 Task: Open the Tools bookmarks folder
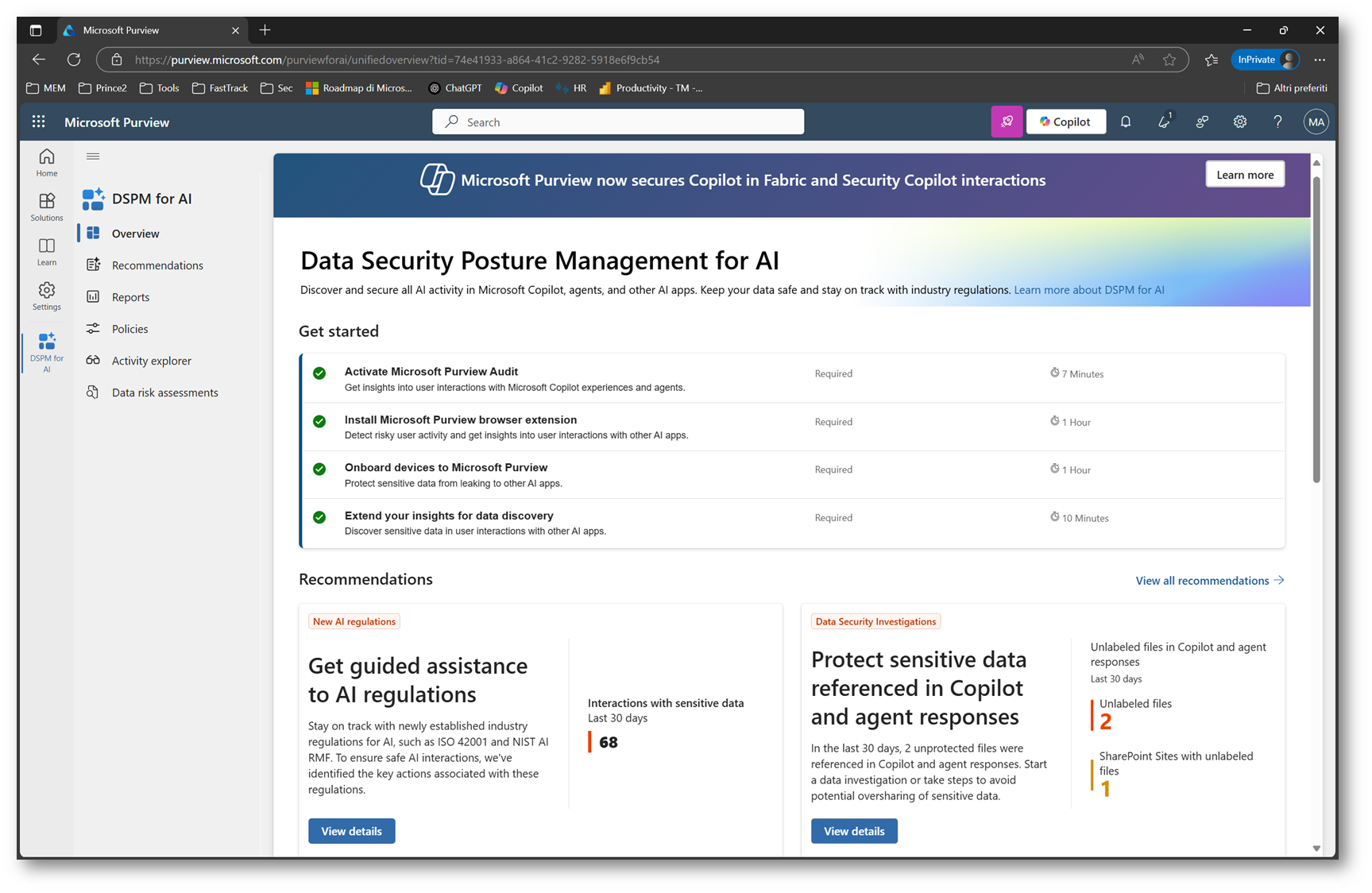160,88
